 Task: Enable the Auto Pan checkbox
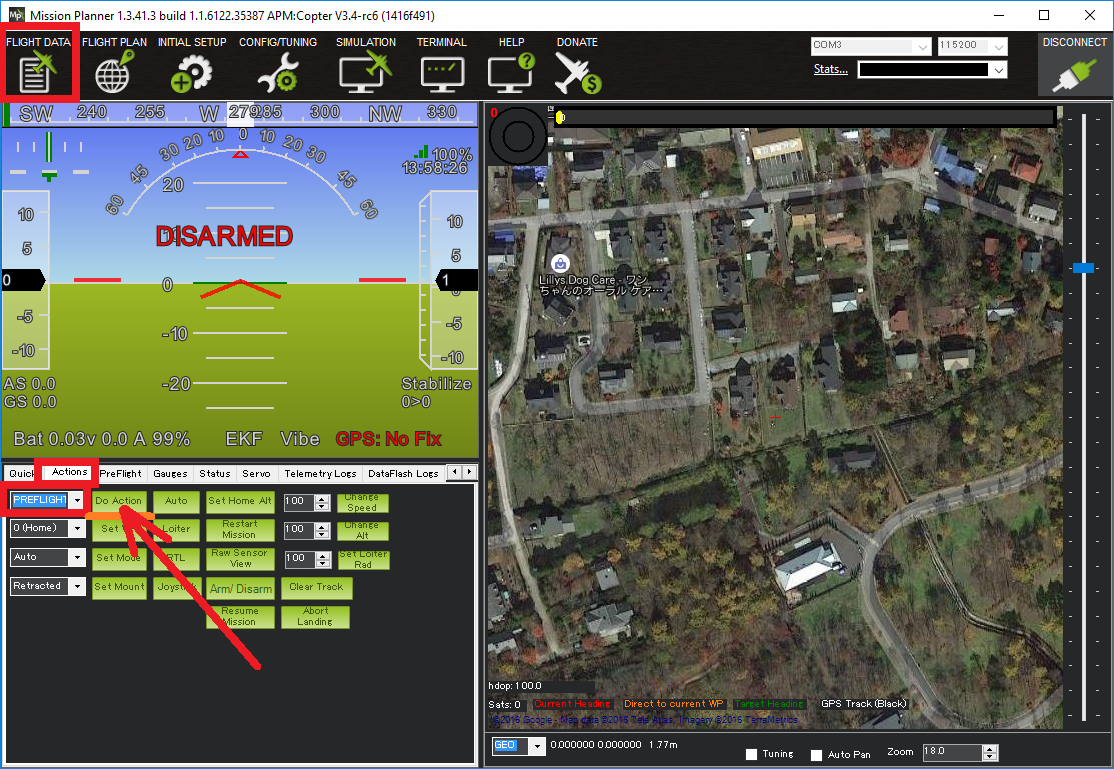click(x=816, y=754)
